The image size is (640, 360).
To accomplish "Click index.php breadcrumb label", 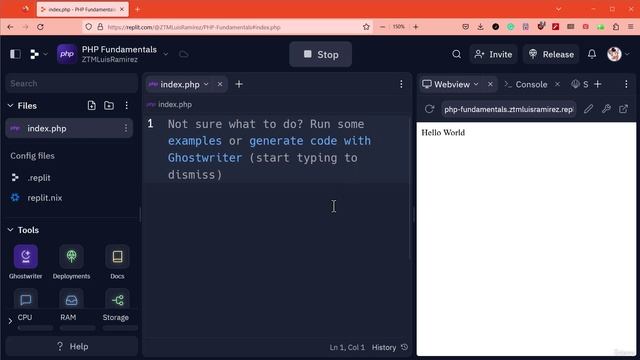I will click(175, 104).
